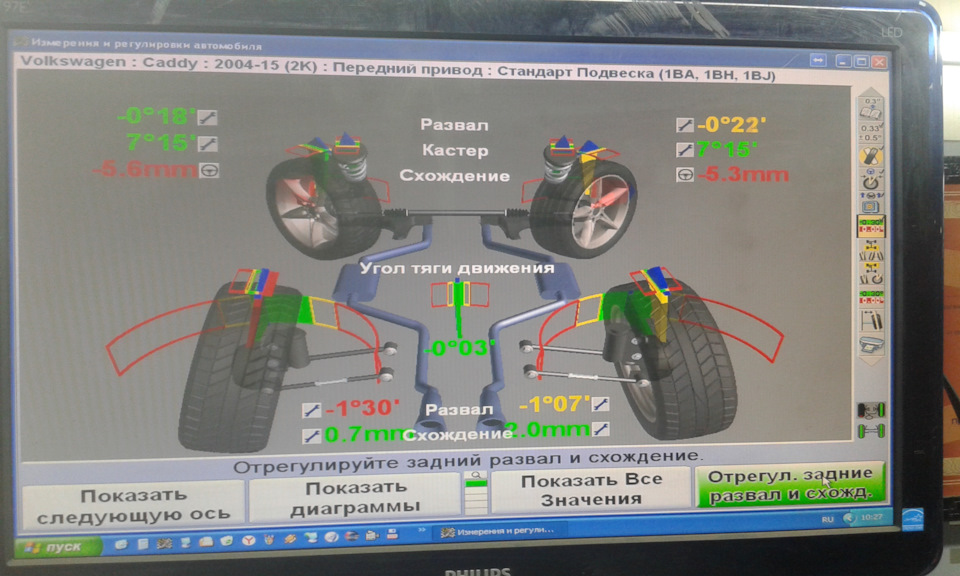Viewport: 960px width, 576px height.
Task: Click wrench icon beside front left camber -0°18'
Action: point(207,117)
